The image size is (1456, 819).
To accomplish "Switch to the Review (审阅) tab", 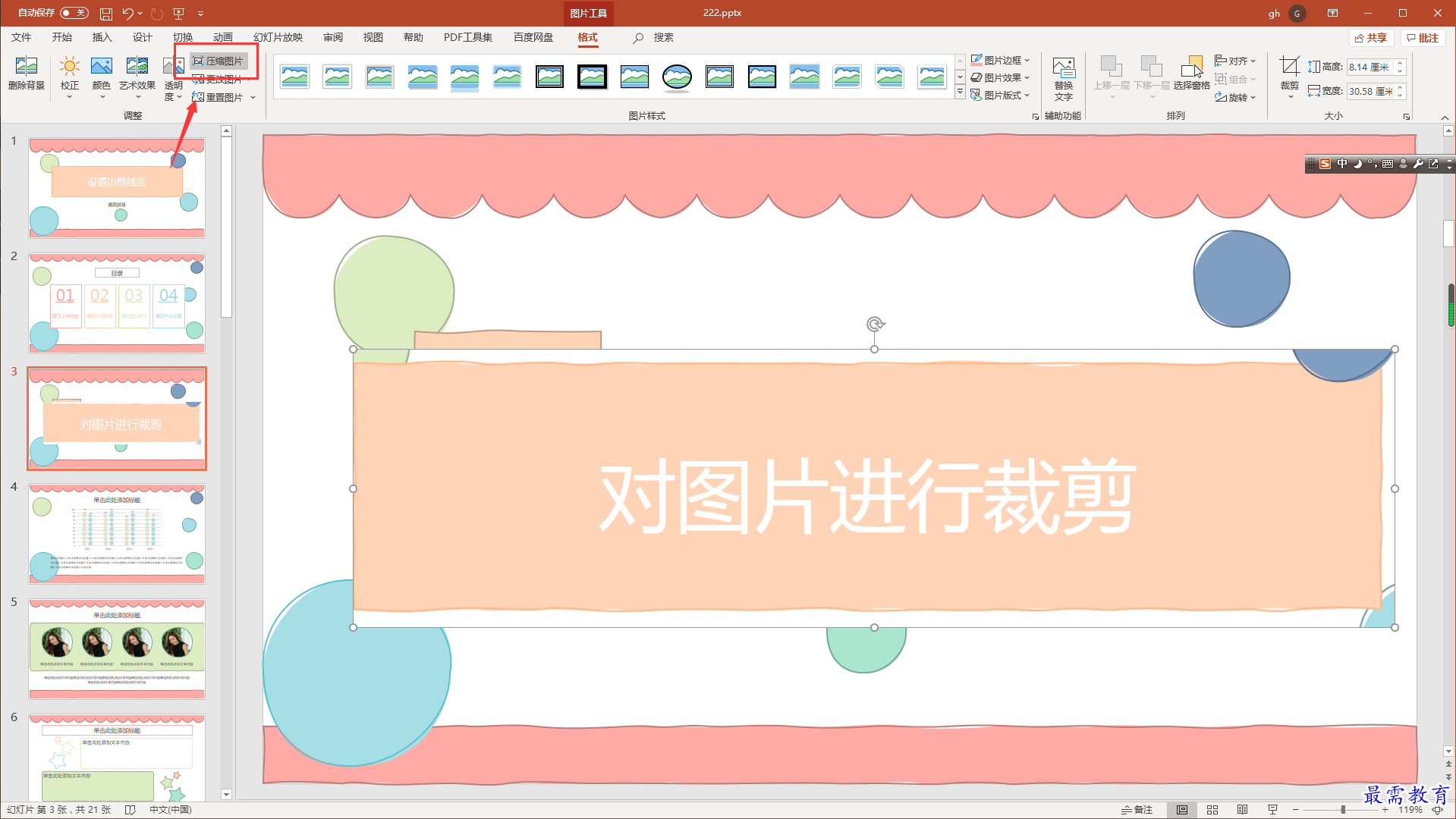I will click(x=333, y=37).
